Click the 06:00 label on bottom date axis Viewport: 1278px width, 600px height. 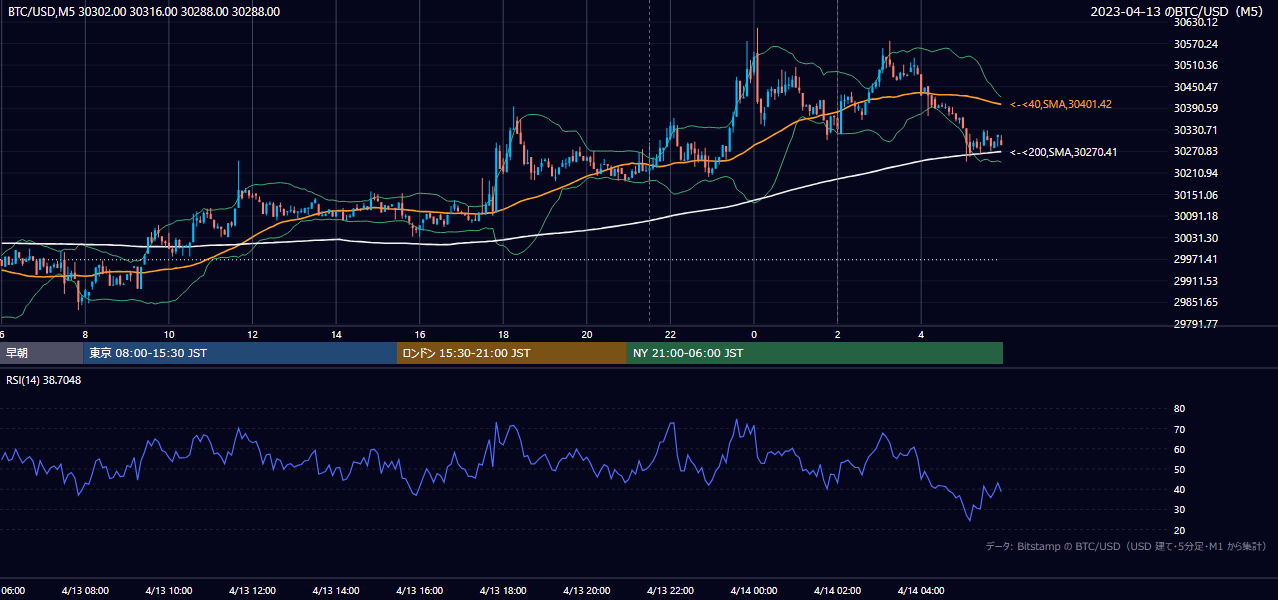12,591
